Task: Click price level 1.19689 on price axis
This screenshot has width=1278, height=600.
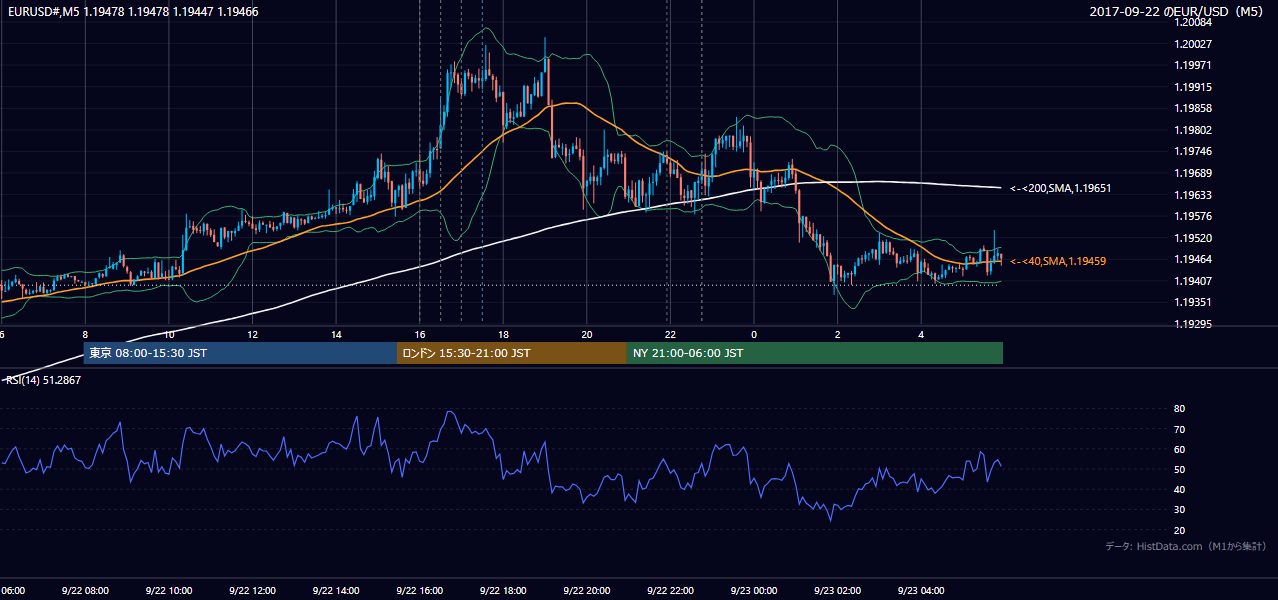Action: click(x=1194, y=173)
